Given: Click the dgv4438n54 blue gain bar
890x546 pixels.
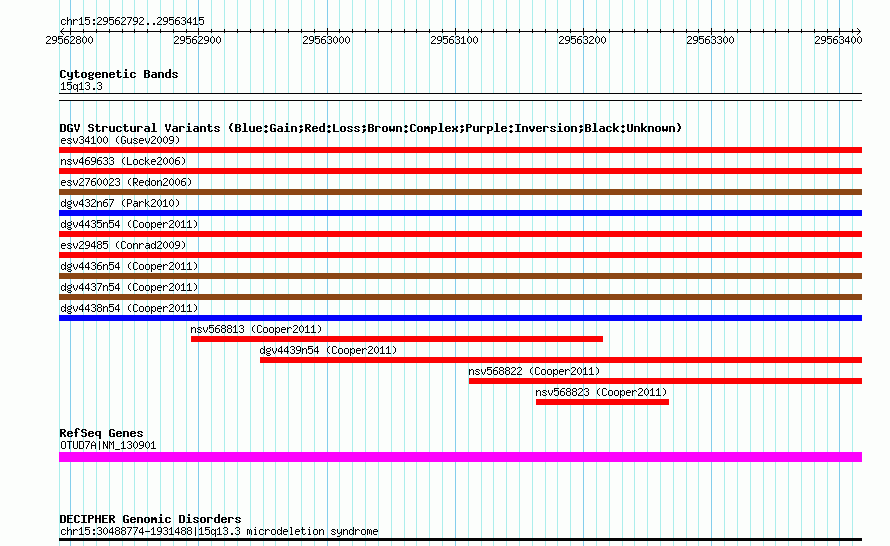Looking at the screenshot, I should (460, 318).
